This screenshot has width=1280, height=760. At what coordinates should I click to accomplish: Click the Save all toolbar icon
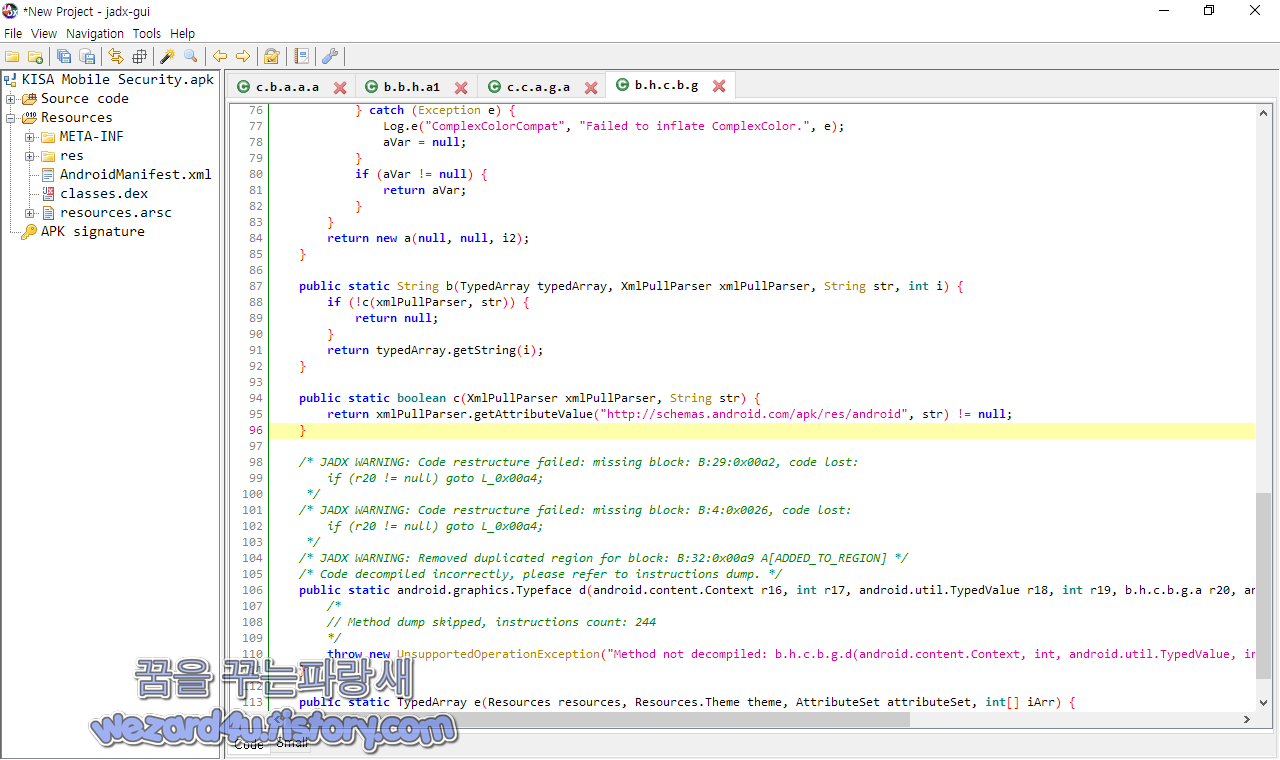64,57
